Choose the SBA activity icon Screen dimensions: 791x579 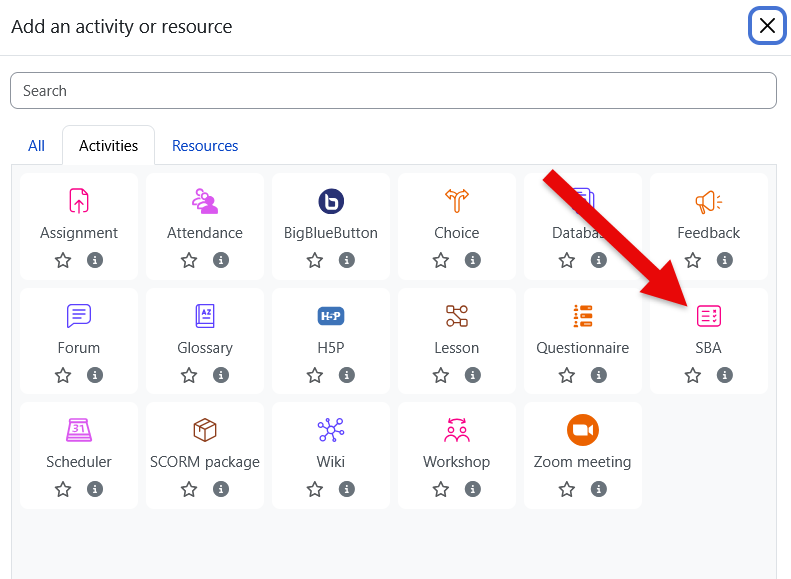pyautogui.click(x=709, y=316)
